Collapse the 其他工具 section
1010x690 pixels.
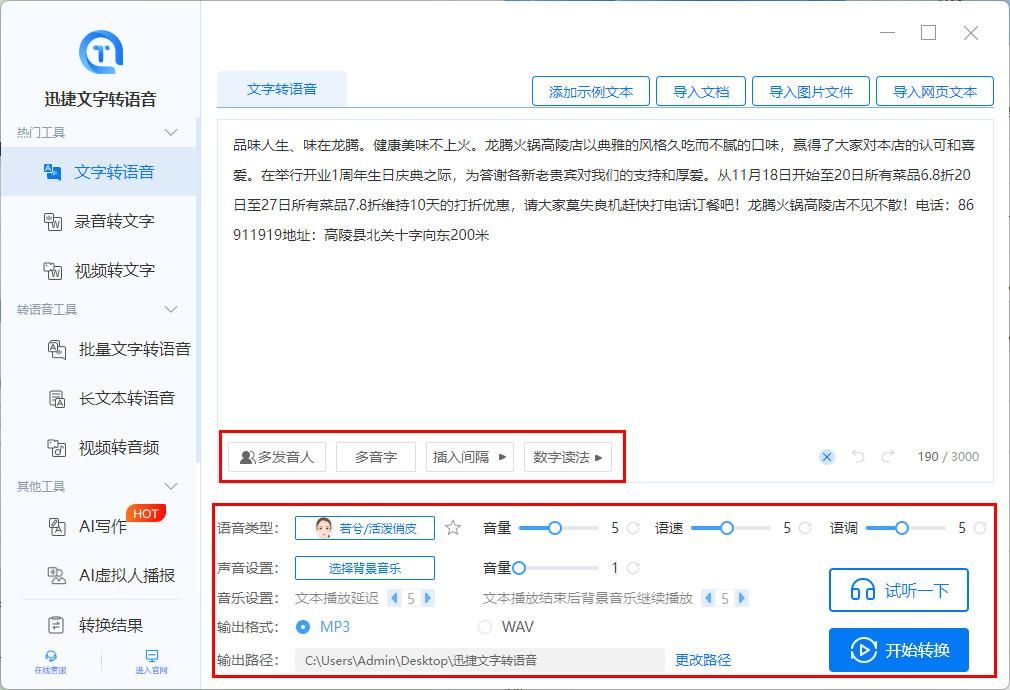pos(171,486)
